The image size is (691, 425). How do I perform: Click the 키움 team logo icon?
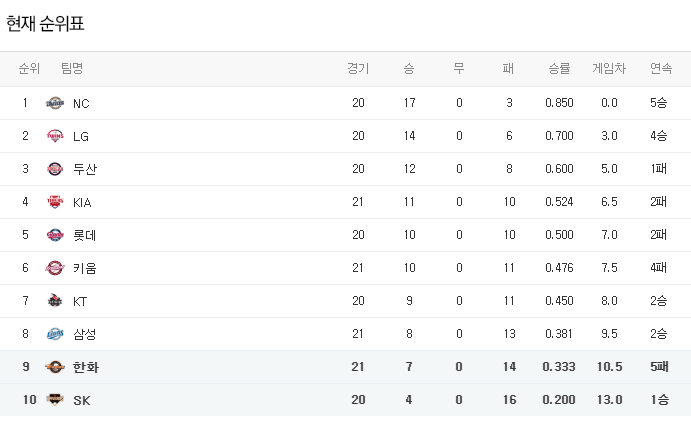pos(54,268)
